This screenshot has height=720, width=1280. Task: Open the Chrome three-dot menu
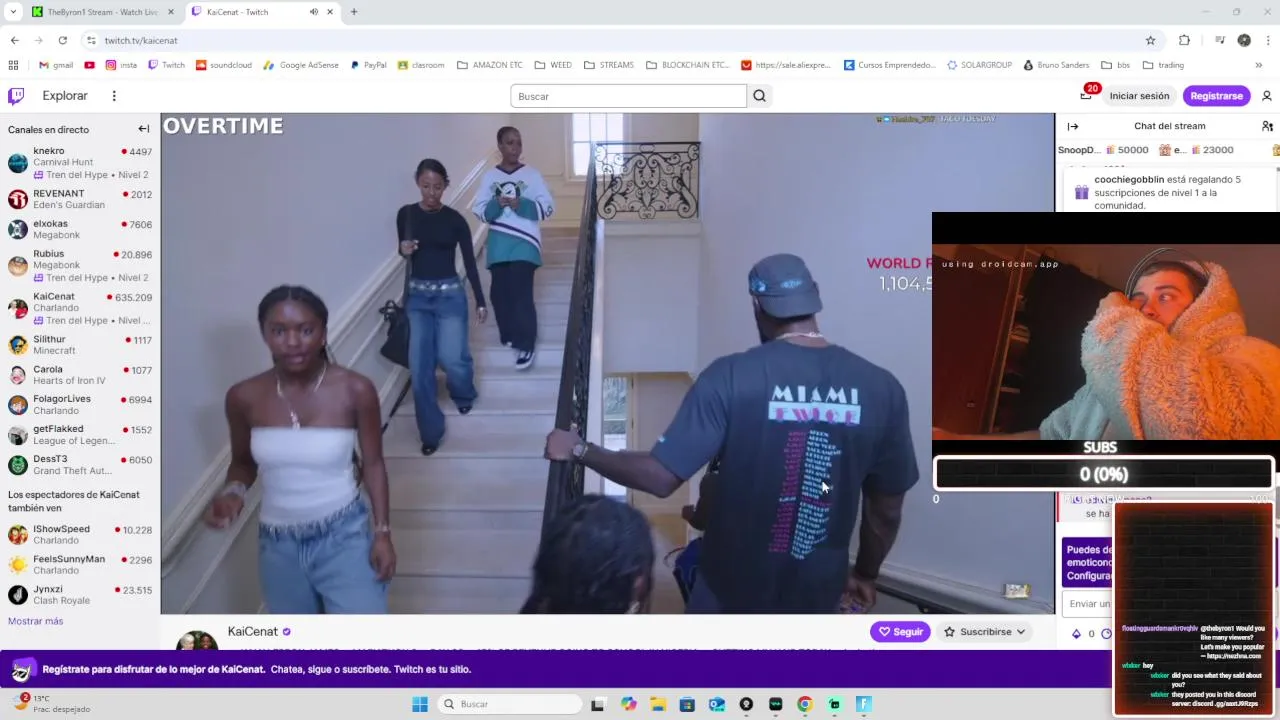click(1267, 40)
